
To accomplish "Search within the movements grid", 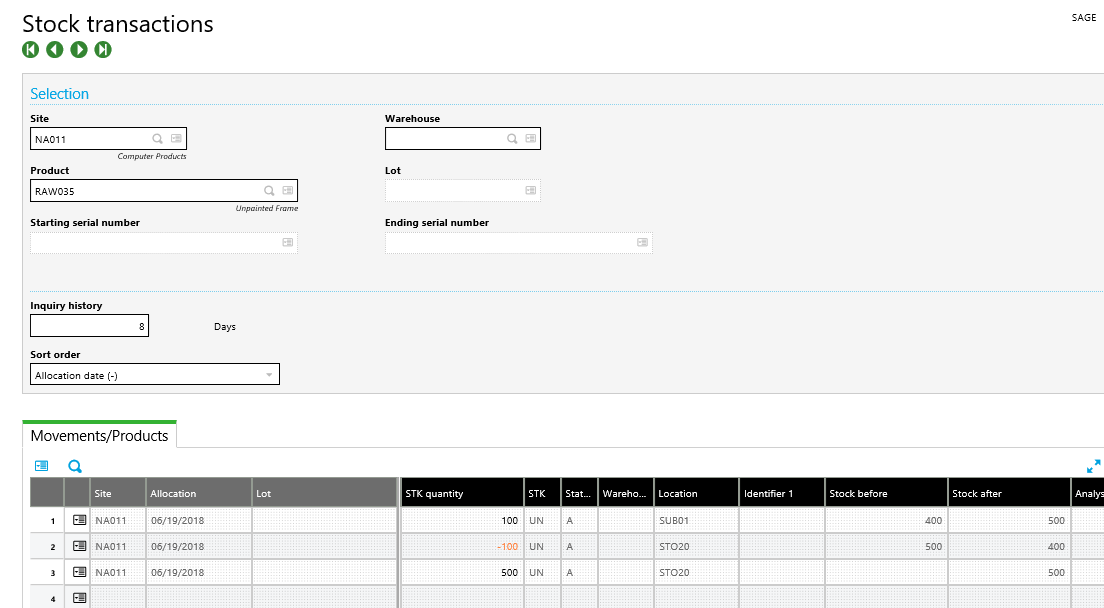I will [x=75, y=466].
